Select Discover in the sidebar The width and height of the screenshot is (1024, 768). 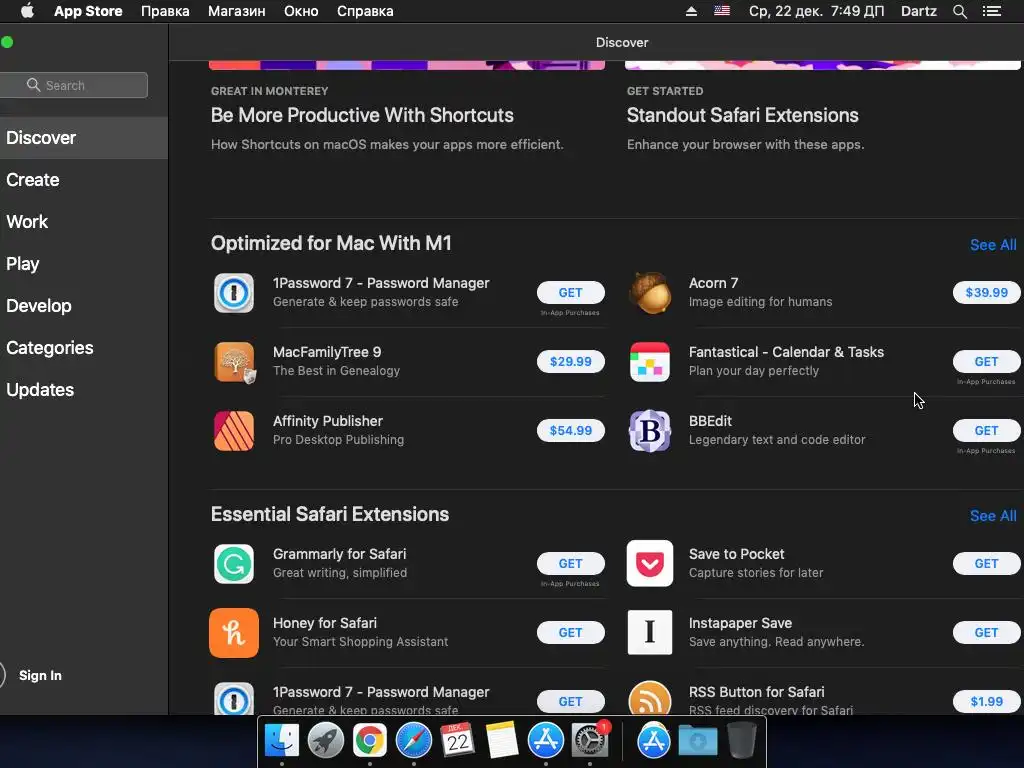pyautogui.click(x=84, y=138)
